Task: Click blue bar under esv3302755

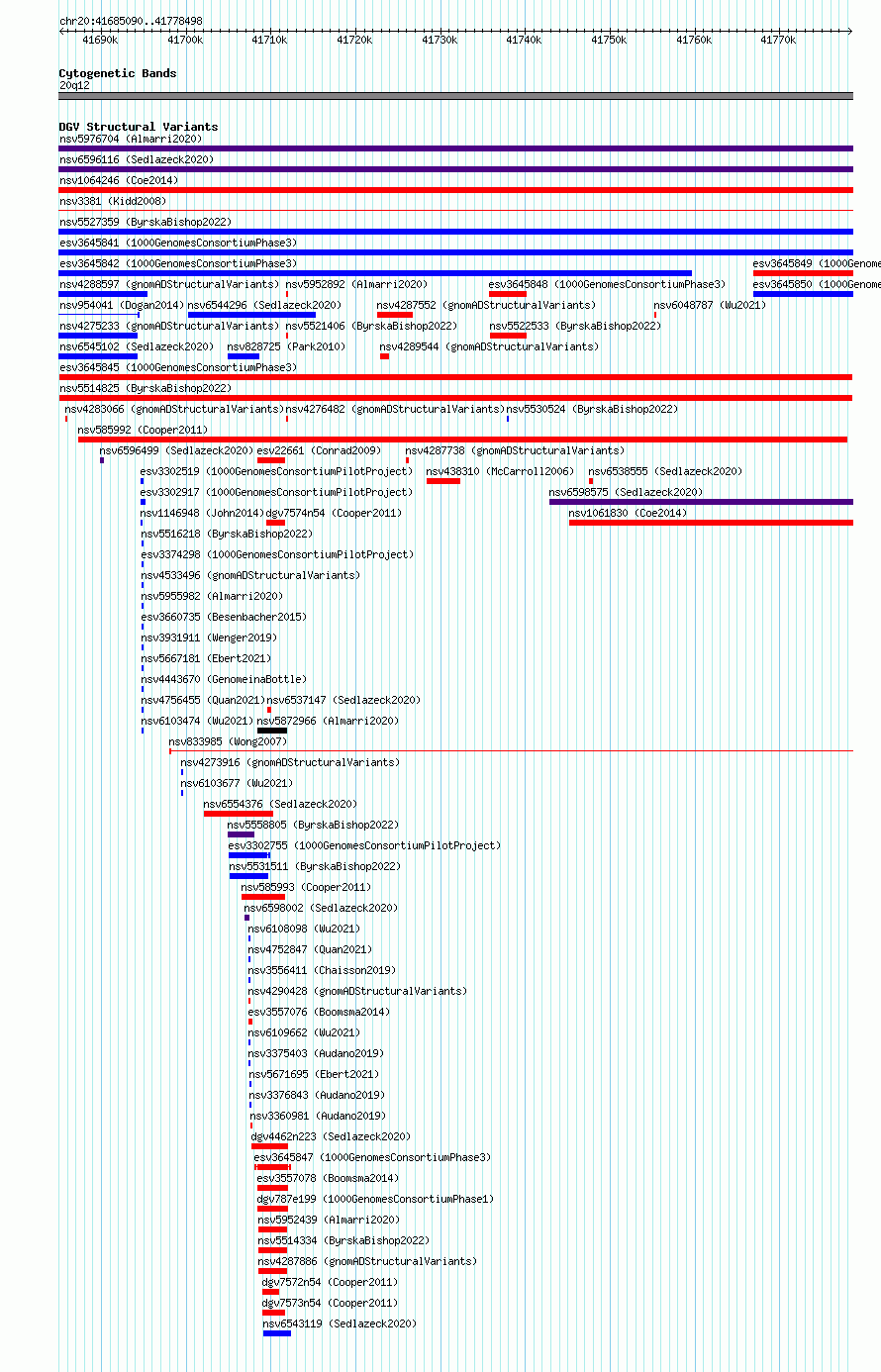Action: [x=249, y=855]
